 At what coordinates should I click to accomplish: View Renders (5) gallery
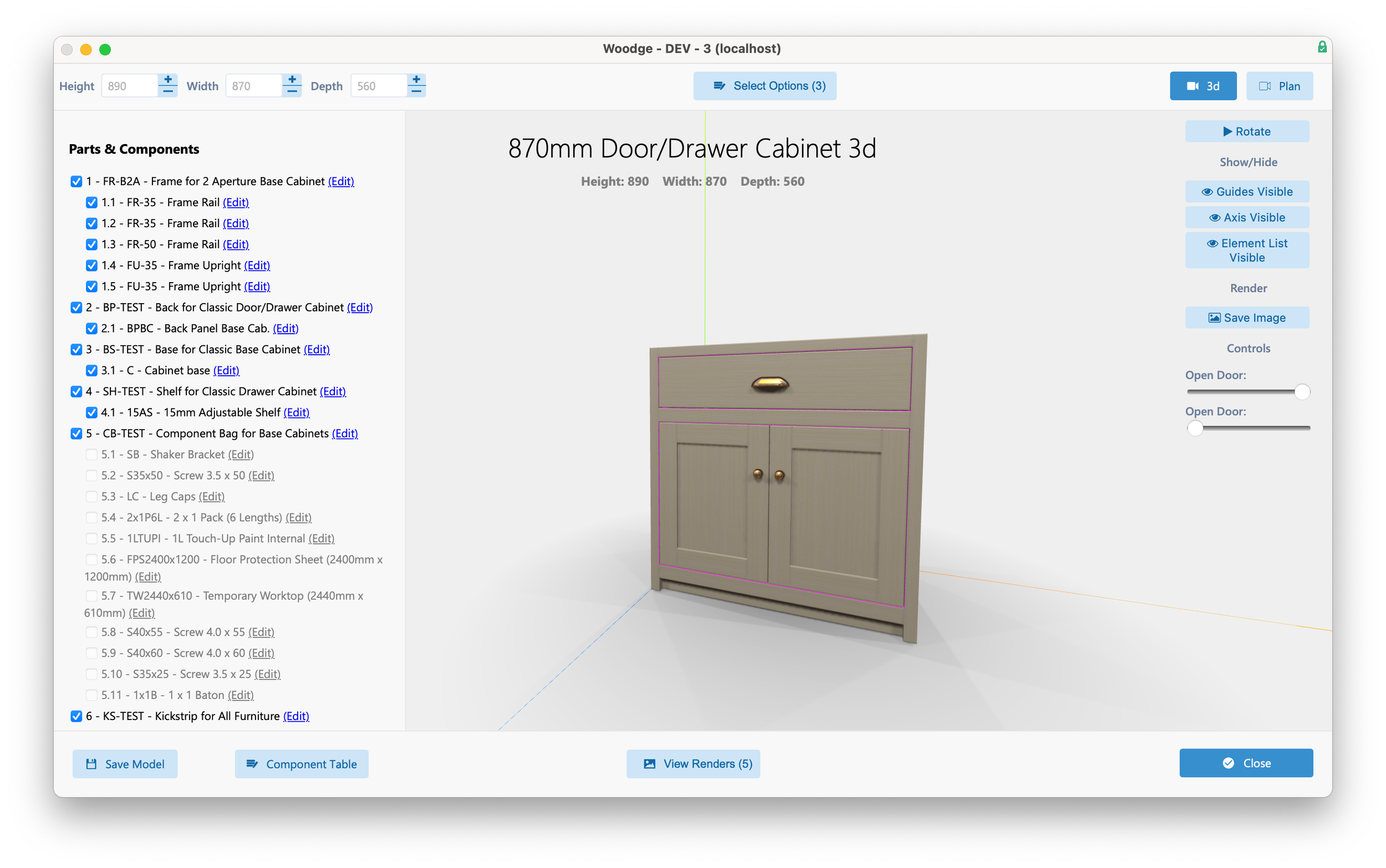click(693, 764)
